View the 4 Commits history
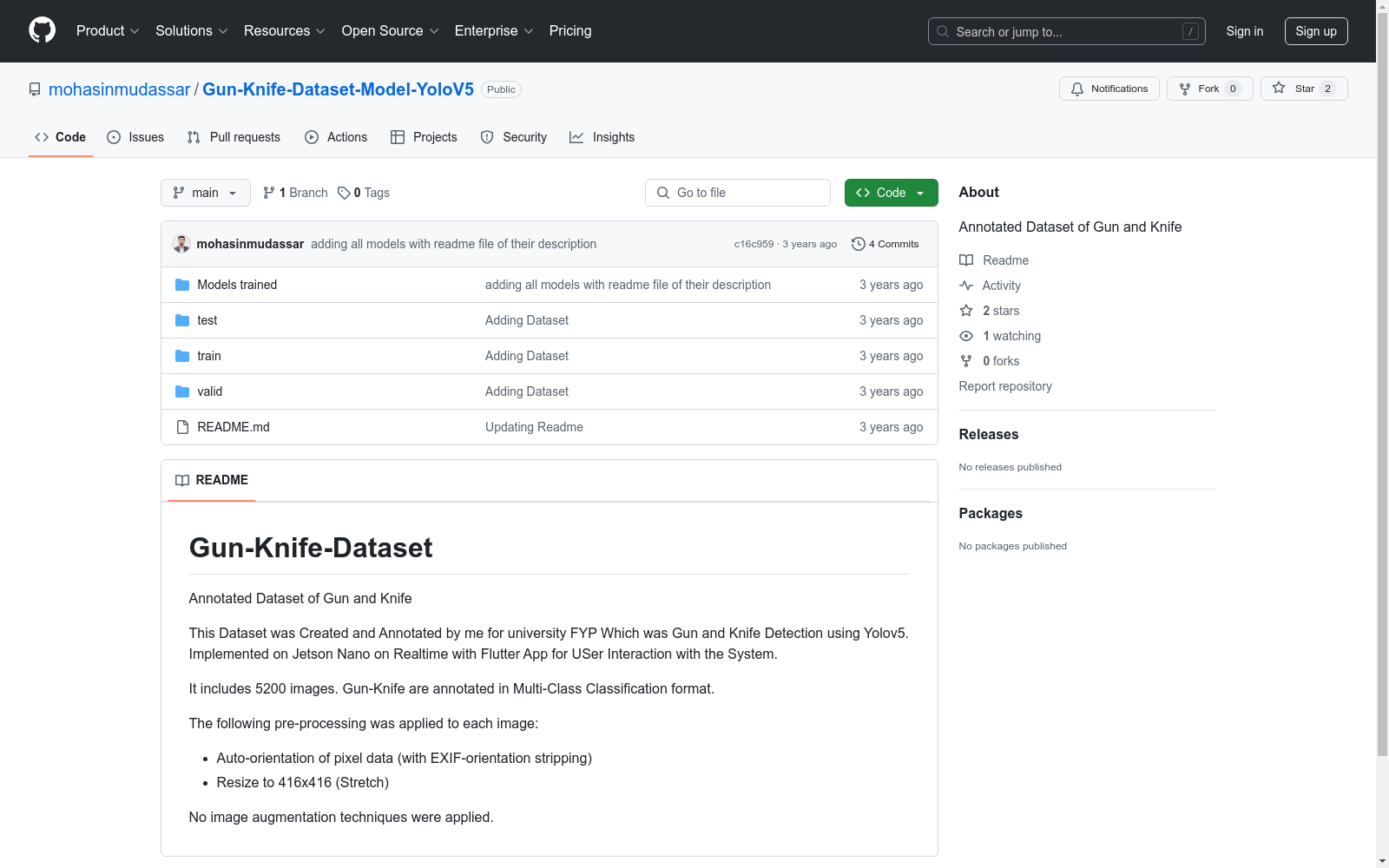 [x=885, y=244]
